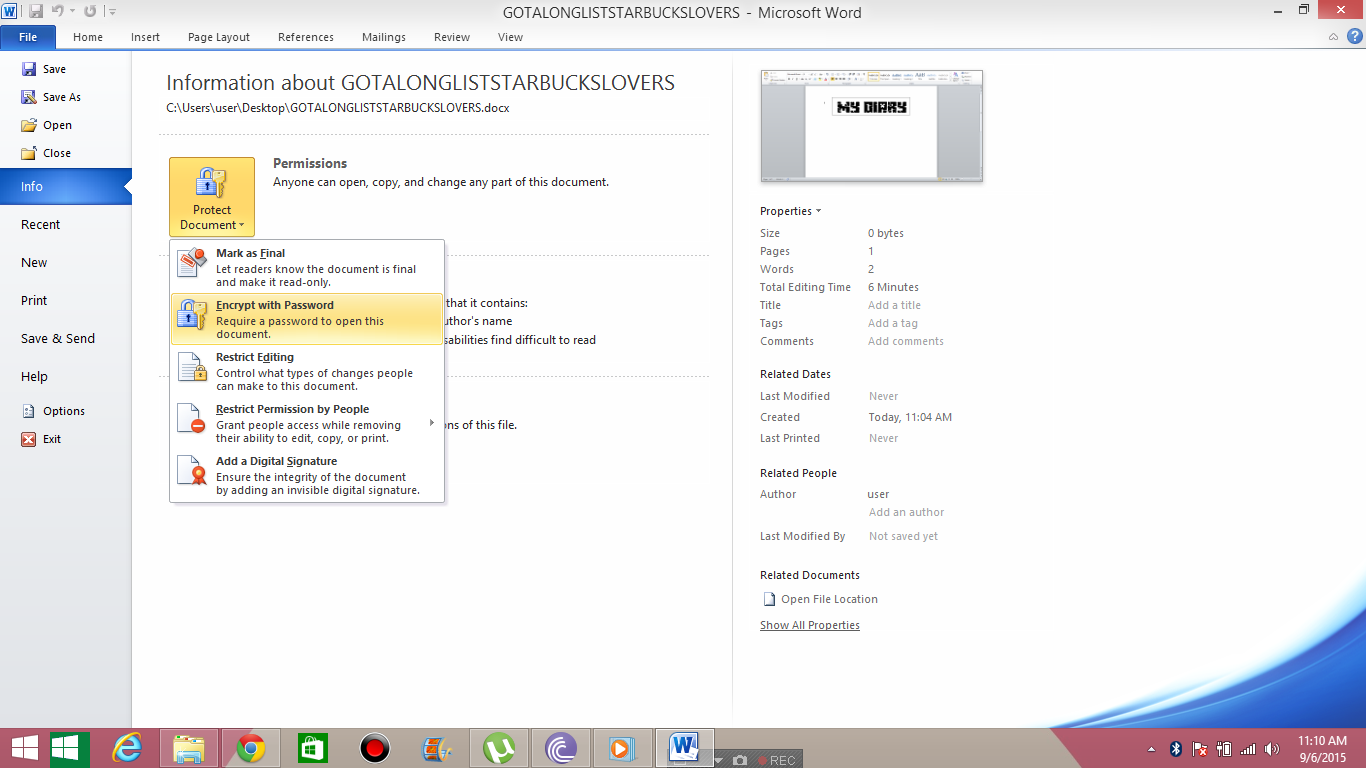This screenshot has width=1366, height=768.
Task: Expand the Properties dropdown in the right pane
Action: [x=790, y=211]
